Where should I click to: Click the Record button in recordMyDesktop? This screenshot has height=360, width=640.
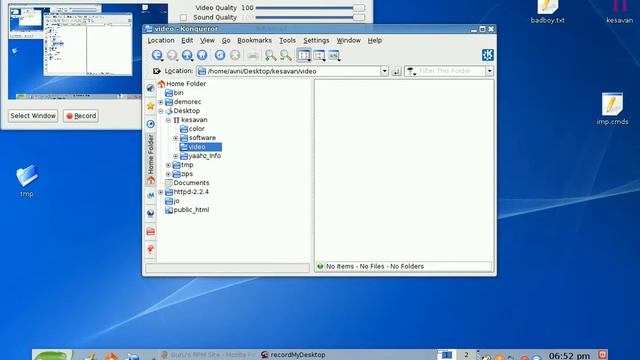[x=81, y=116]
